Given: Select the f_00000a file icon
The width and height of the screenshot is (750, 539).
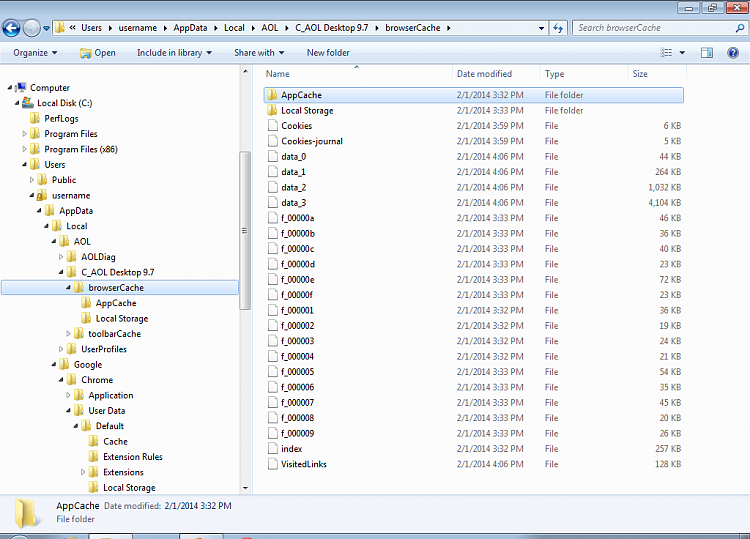Looking at the screenshot, I should point(273,218).
